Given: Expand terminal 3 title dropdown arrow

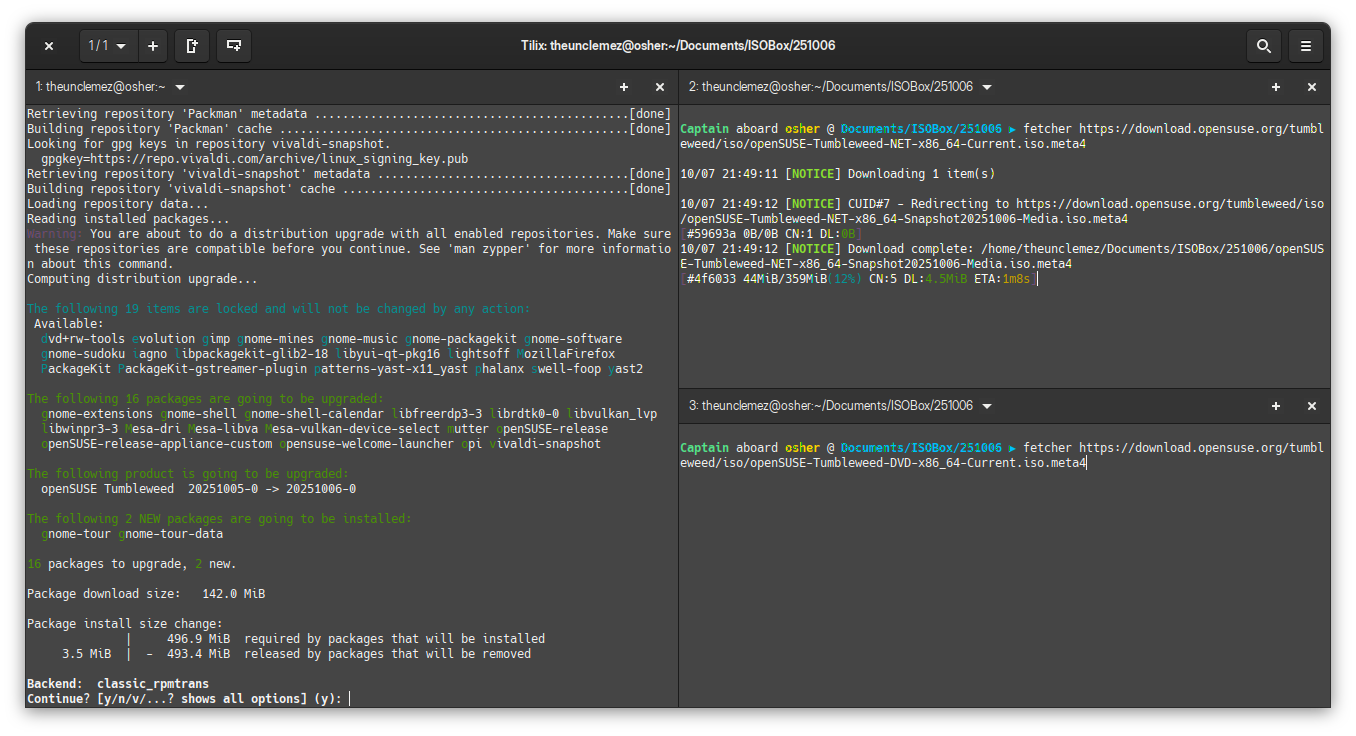Looking at the screenshot, I should (x=987, y=406).
